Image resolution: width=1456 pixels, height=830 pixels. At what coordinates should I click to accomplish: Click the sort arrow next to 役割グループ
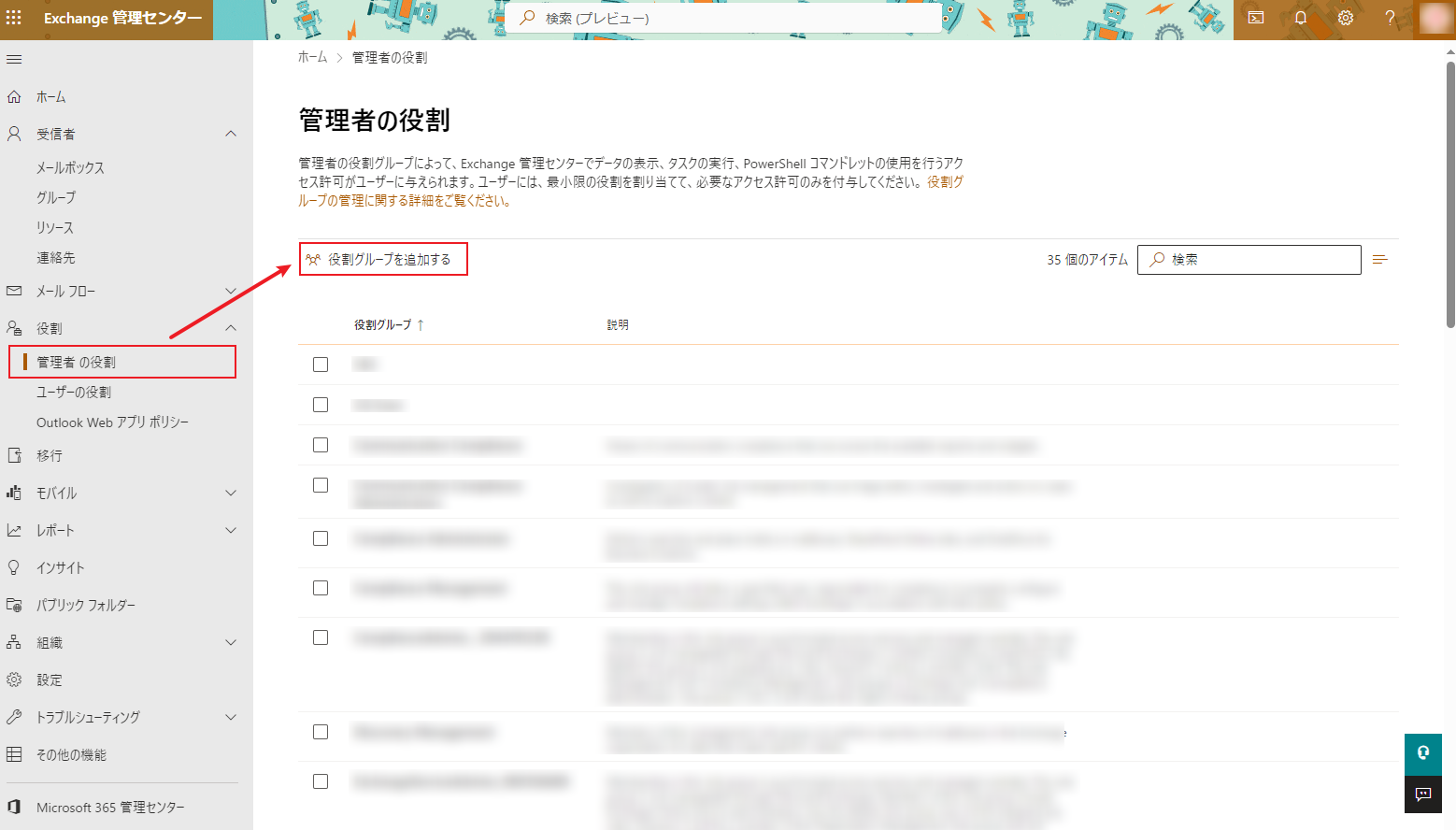tap(421, 325)
